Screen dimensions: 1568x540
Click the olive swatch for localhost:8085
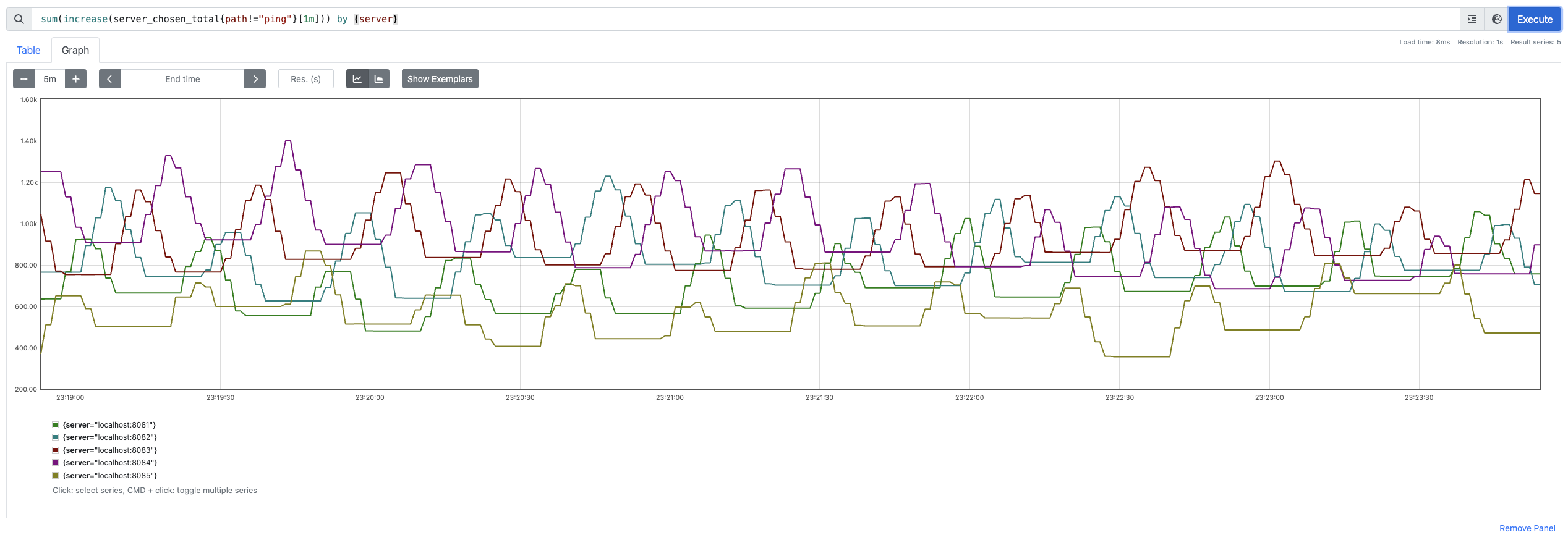(x=56, y=476)
